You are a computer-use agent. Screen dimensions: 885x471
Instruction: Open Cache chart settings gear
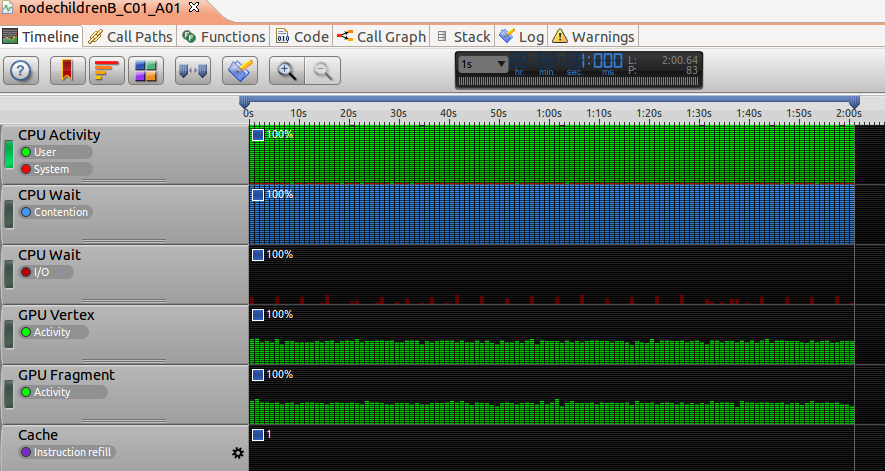[238, 453]
